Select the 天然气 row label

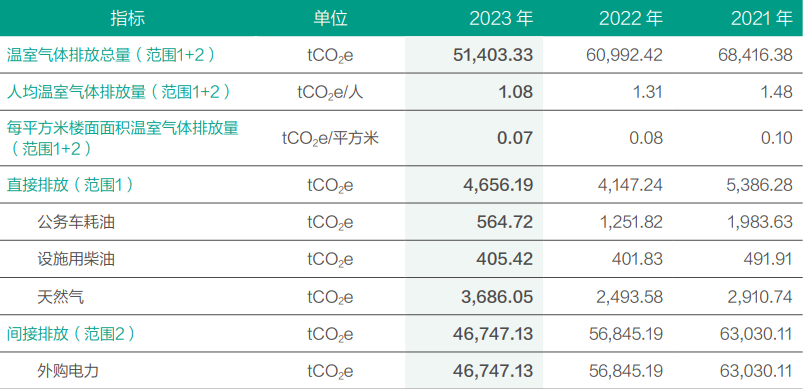pyautogui.click(x=60, y=296)
